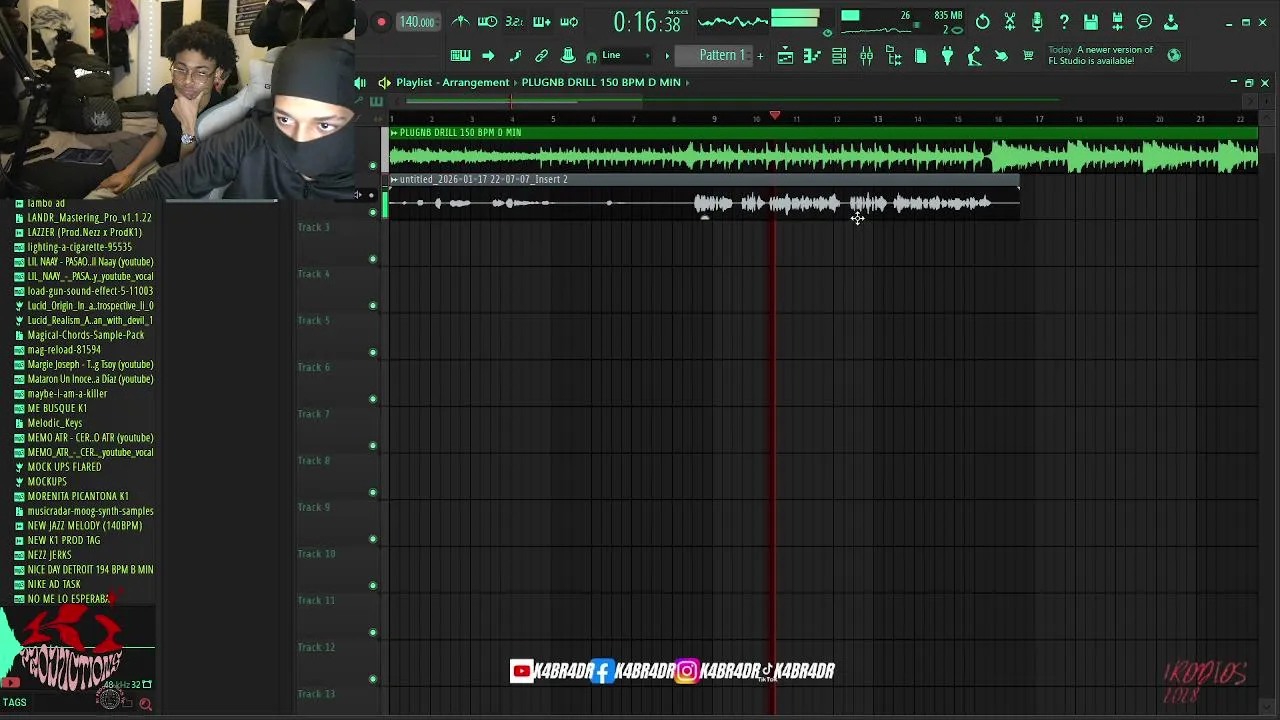Click the scissors audio editor icon
Viewport: 1280px width, 720px height.
(1010, 22)
